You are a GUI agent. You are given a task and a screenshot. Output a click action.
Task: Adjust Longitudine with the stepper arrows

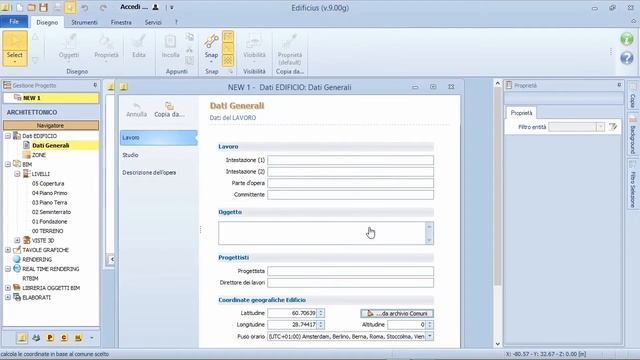pos(321,324)
